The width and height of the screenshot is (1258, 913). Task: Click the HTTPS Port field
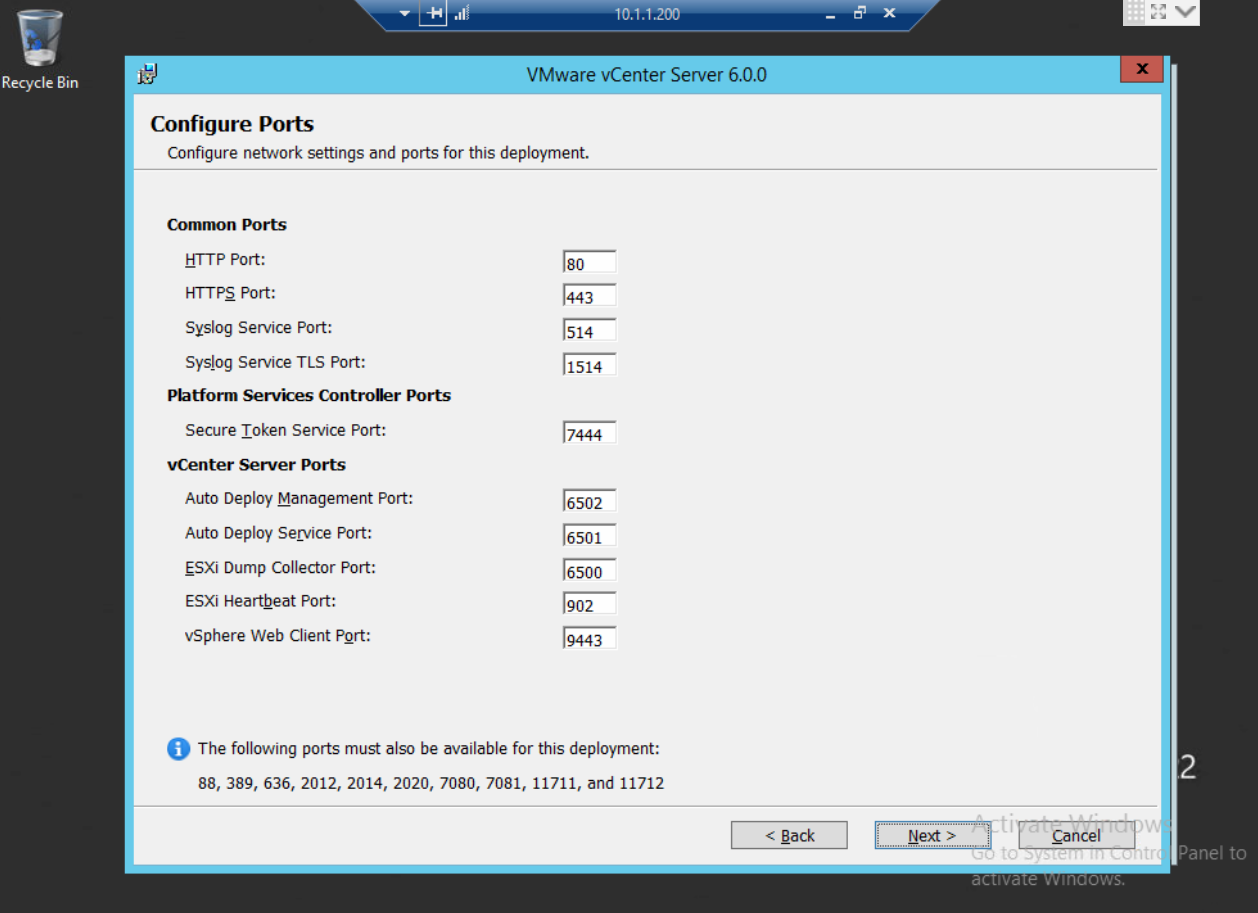pos(590,297)
